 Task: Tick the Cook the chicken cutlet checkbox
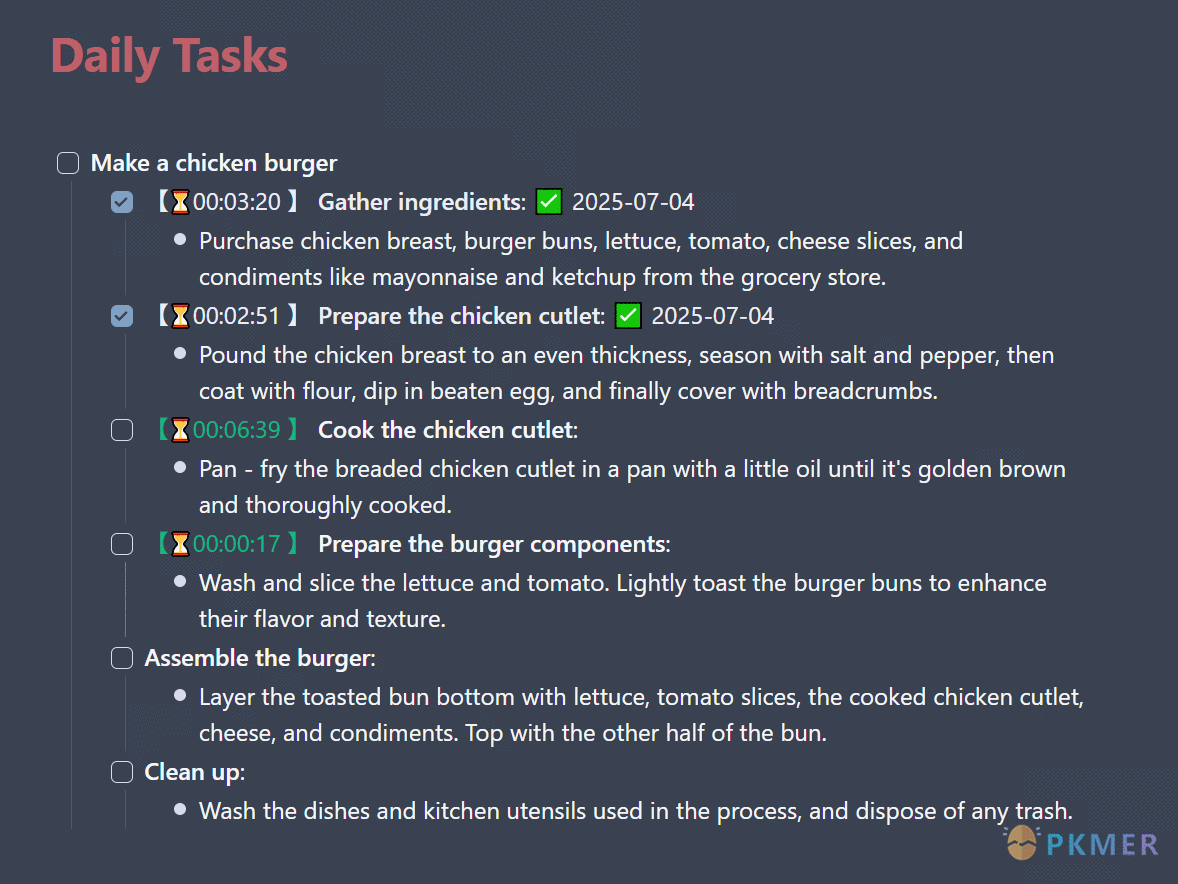tap(122, 430)
